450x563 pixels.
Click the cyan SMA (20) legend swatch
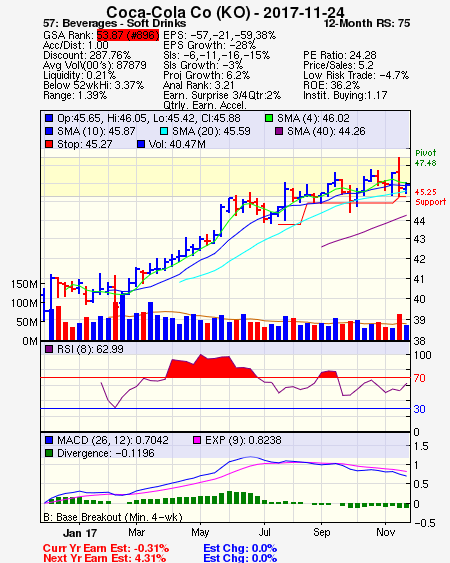point(164,131)
